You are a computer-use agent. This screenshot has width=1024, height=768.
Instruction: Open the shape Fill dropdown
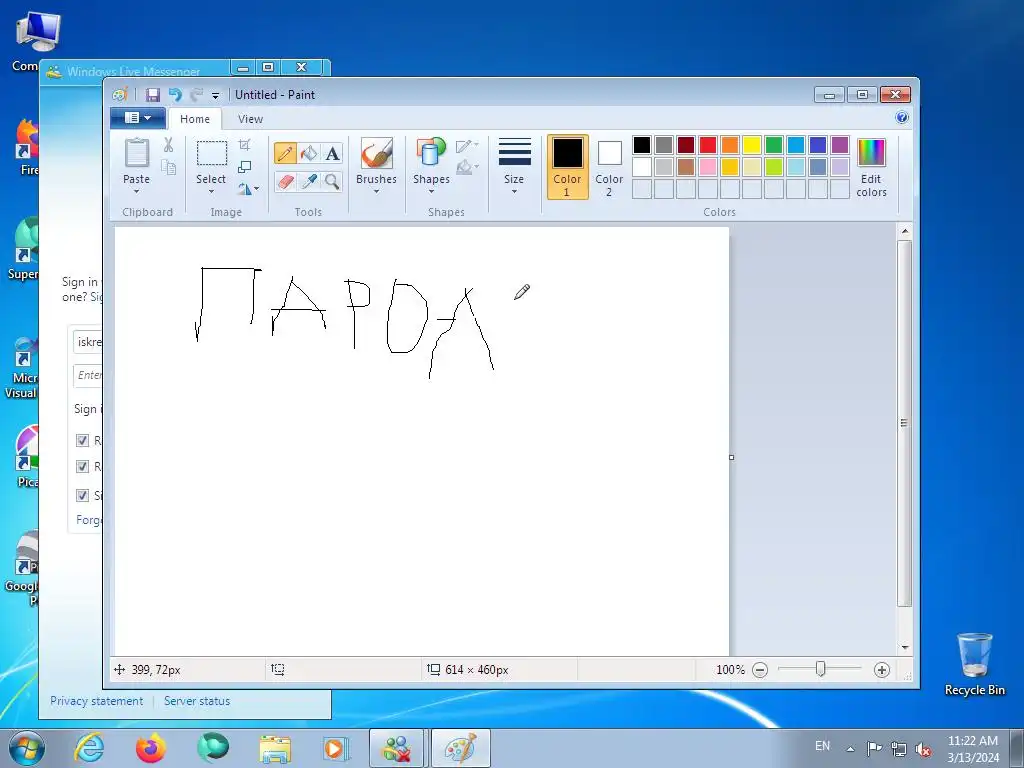click(x=467, y=168)
